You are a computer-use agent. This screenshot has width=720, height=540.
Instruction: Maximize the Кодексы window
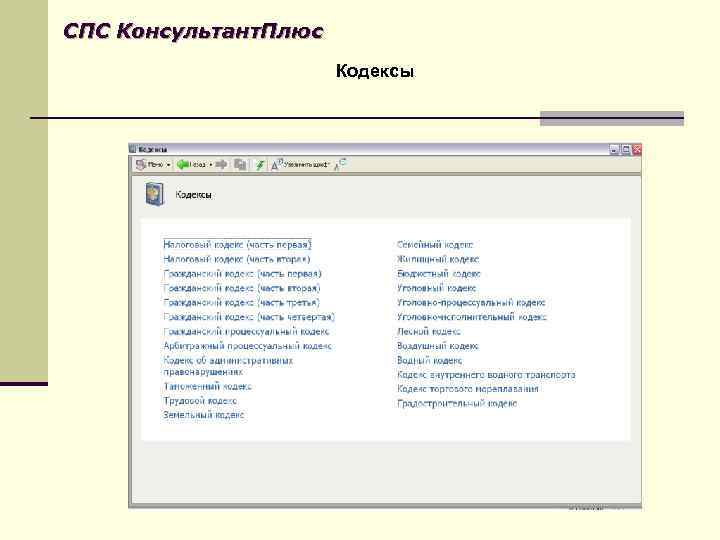(625, 149)
